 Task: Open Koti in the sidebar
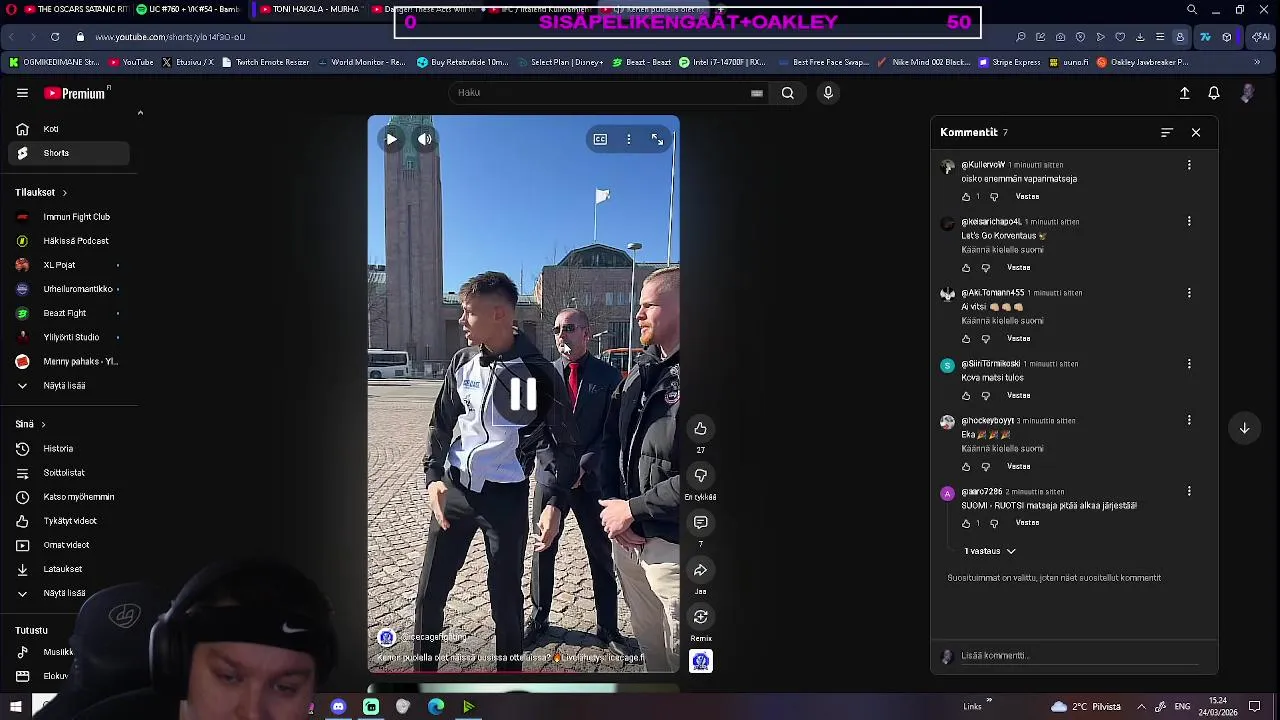(x=68, y=129)
